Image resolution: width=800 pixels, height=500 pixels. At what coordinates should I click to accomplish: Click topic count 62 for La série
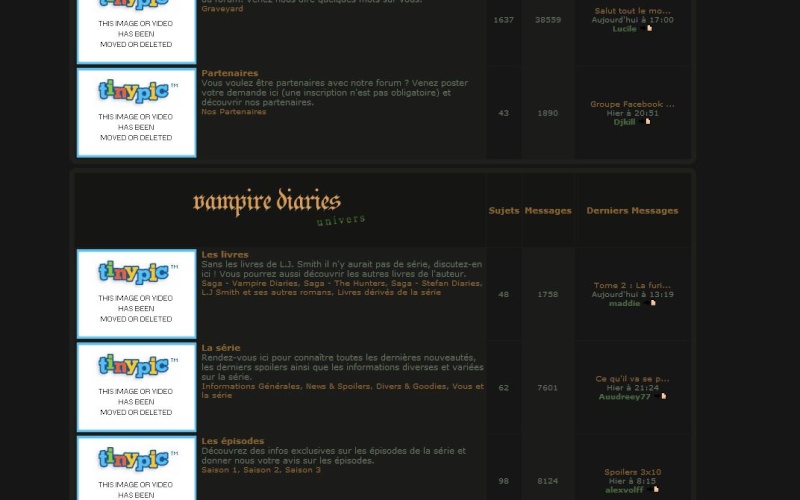[504, 388]
